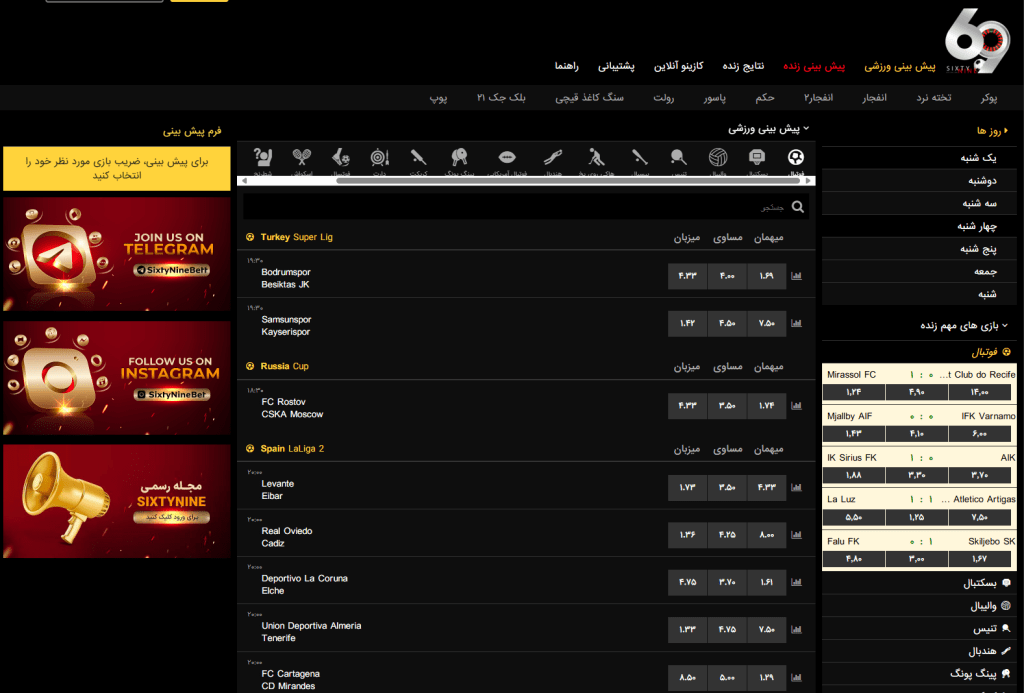1024x693 pixels.
Task: Open the Follow Us on Instagram banner
Action: pos(117,378)
